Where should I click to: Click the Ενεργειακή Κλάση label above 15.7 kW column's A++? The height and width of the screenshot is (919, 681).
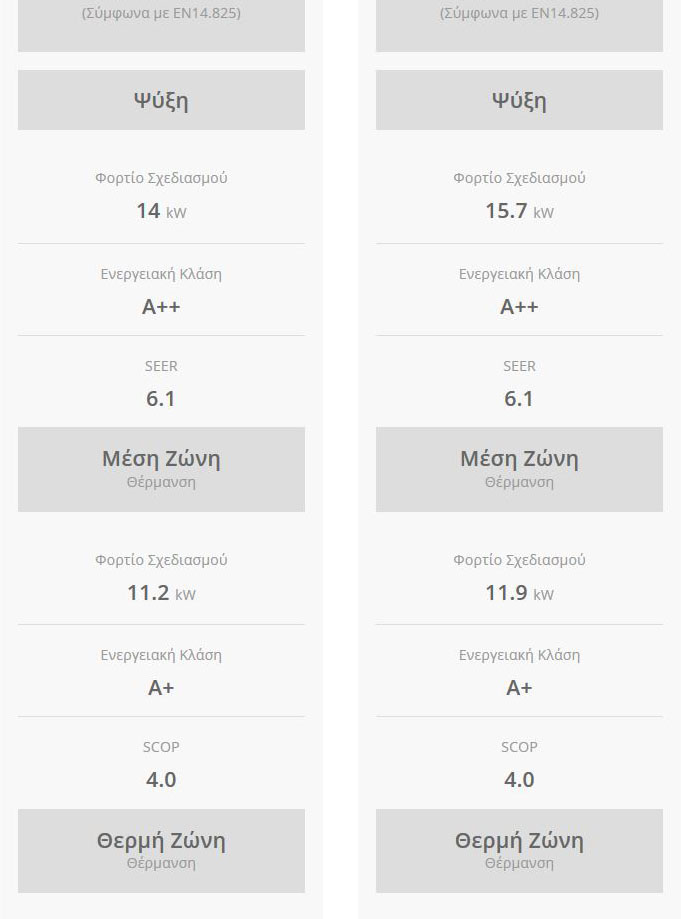click(x=519, y=274)
